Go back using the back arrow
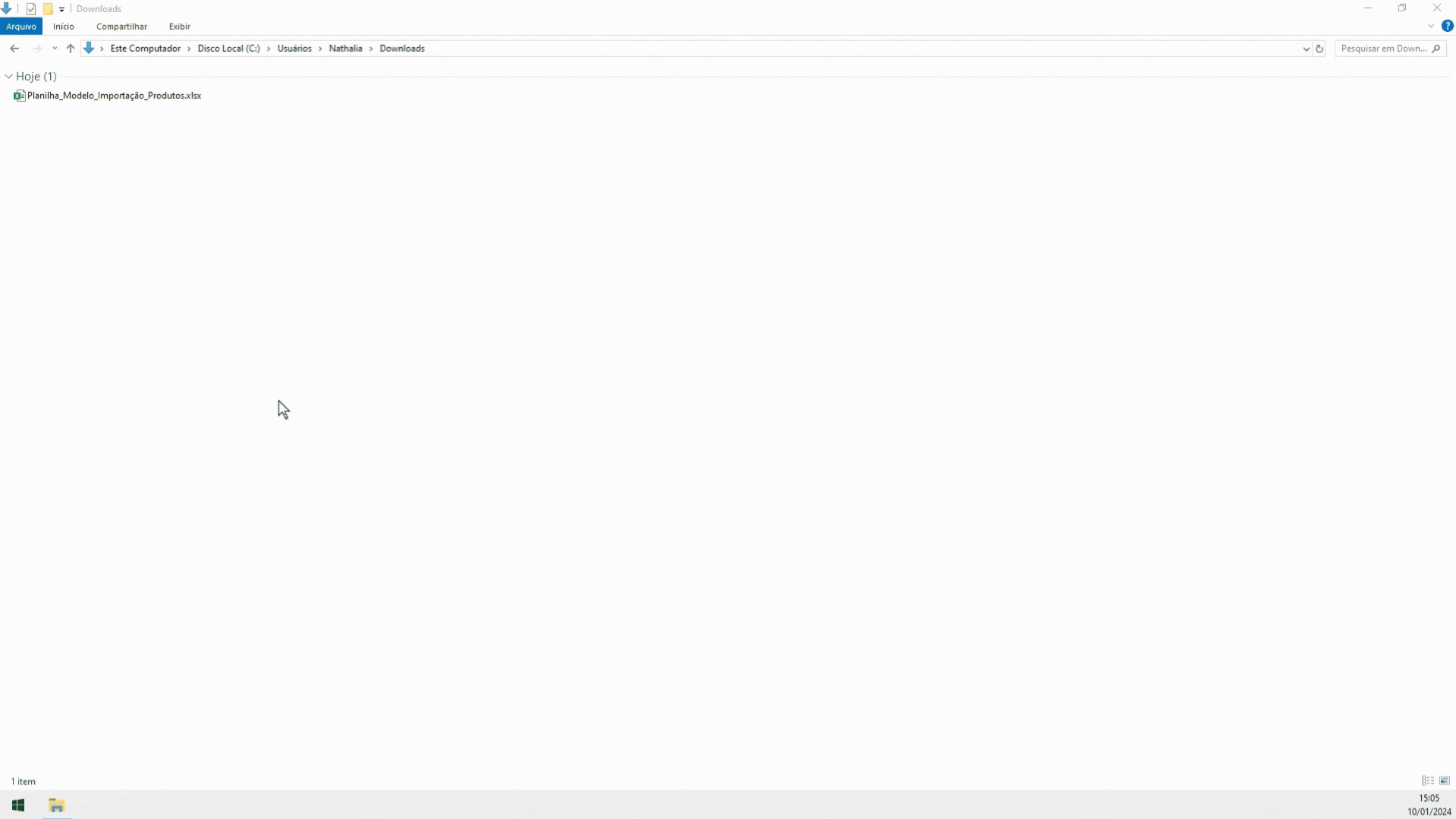 pos(14,49)
